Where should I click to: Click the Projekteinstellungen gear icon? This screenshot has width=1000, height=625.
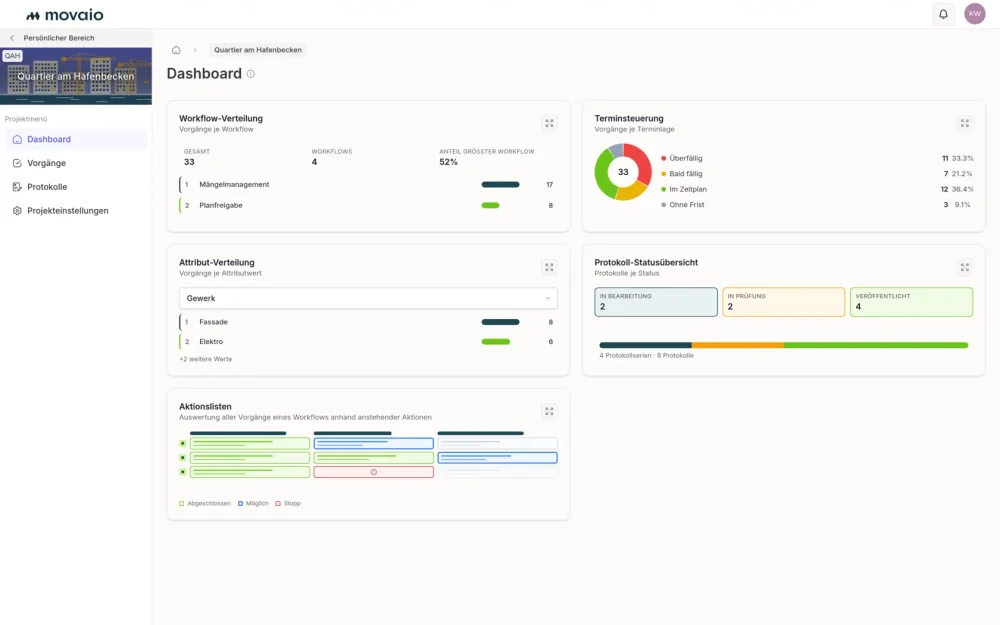[x=17, y=210]
